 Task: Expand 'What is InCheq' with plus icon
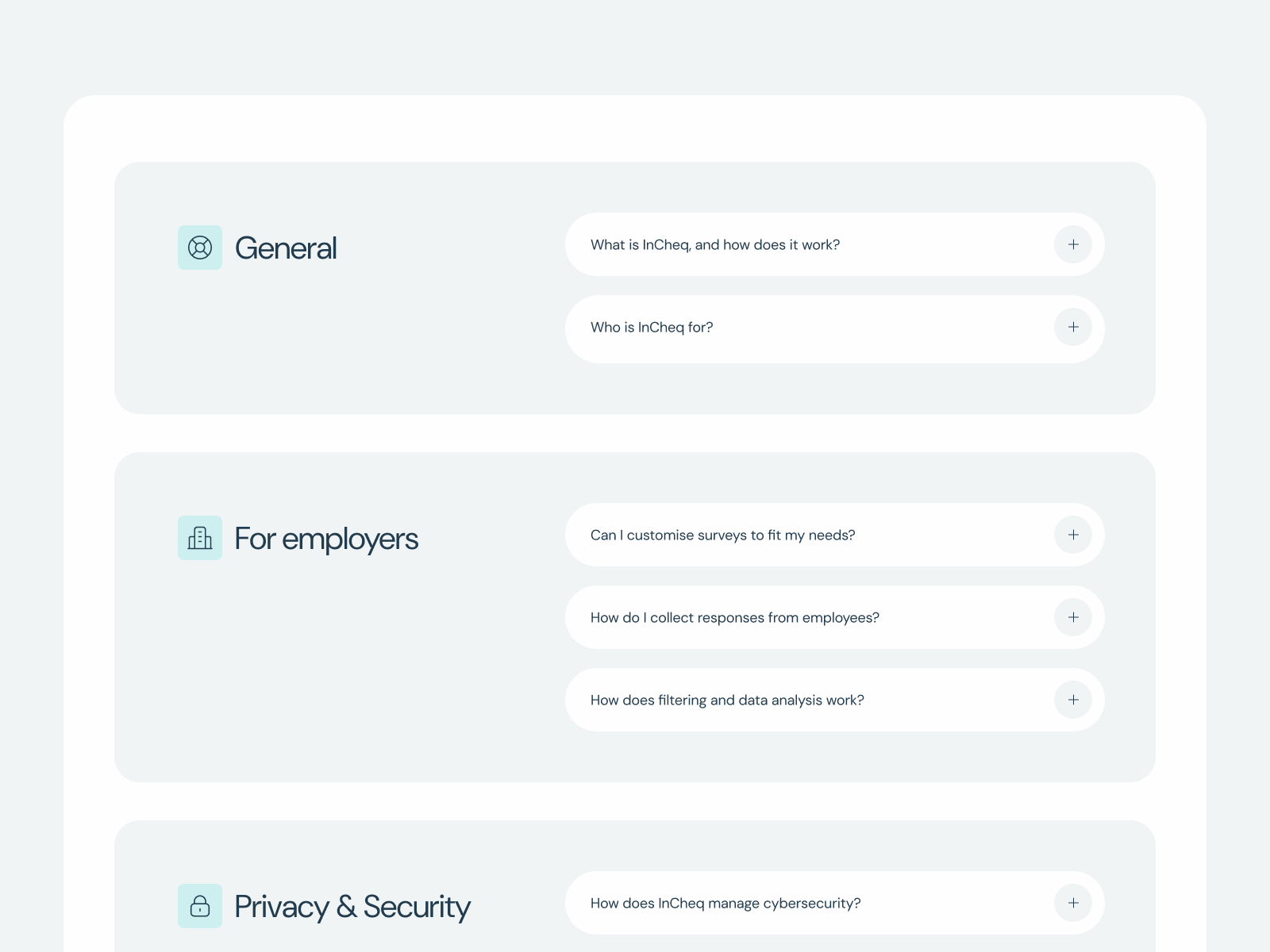point(1073,244)
